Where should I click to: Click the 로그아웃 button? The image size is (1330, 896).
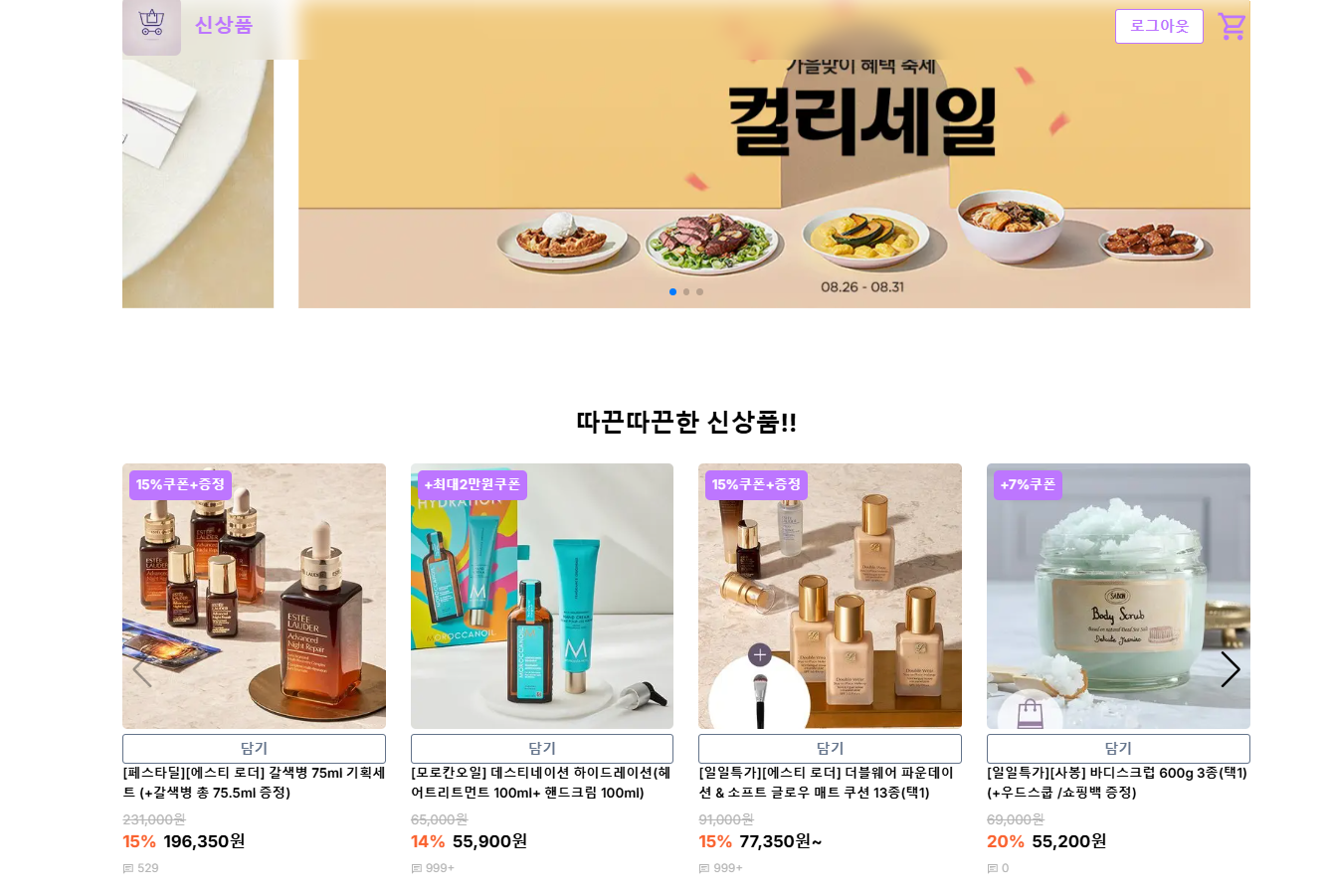1159,26
